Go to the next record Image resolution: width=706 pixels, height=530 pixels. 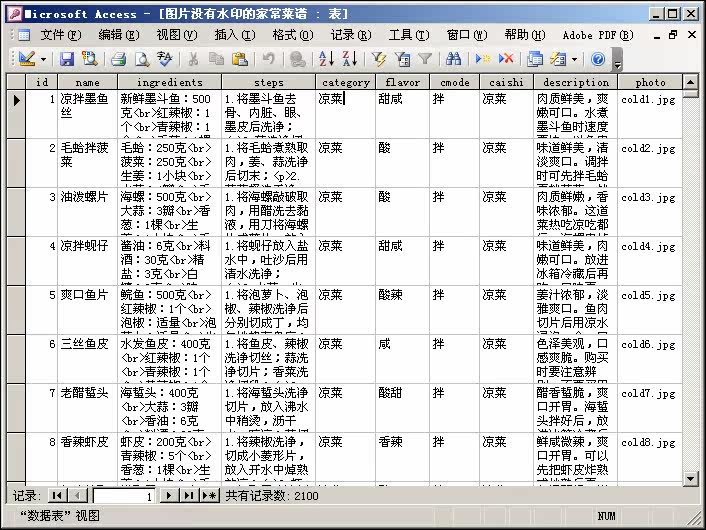click(x=168, y=496)
